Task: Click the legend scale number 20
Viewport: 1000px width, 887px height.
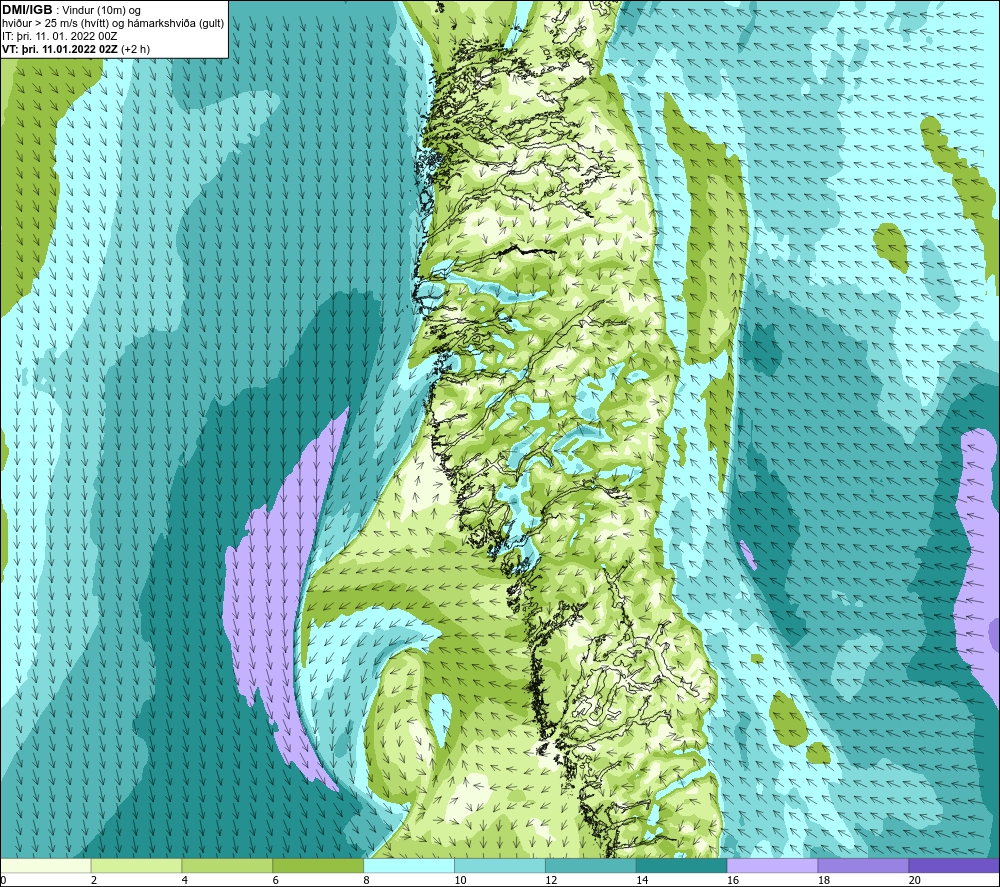Action: click(x=915, y=880)
